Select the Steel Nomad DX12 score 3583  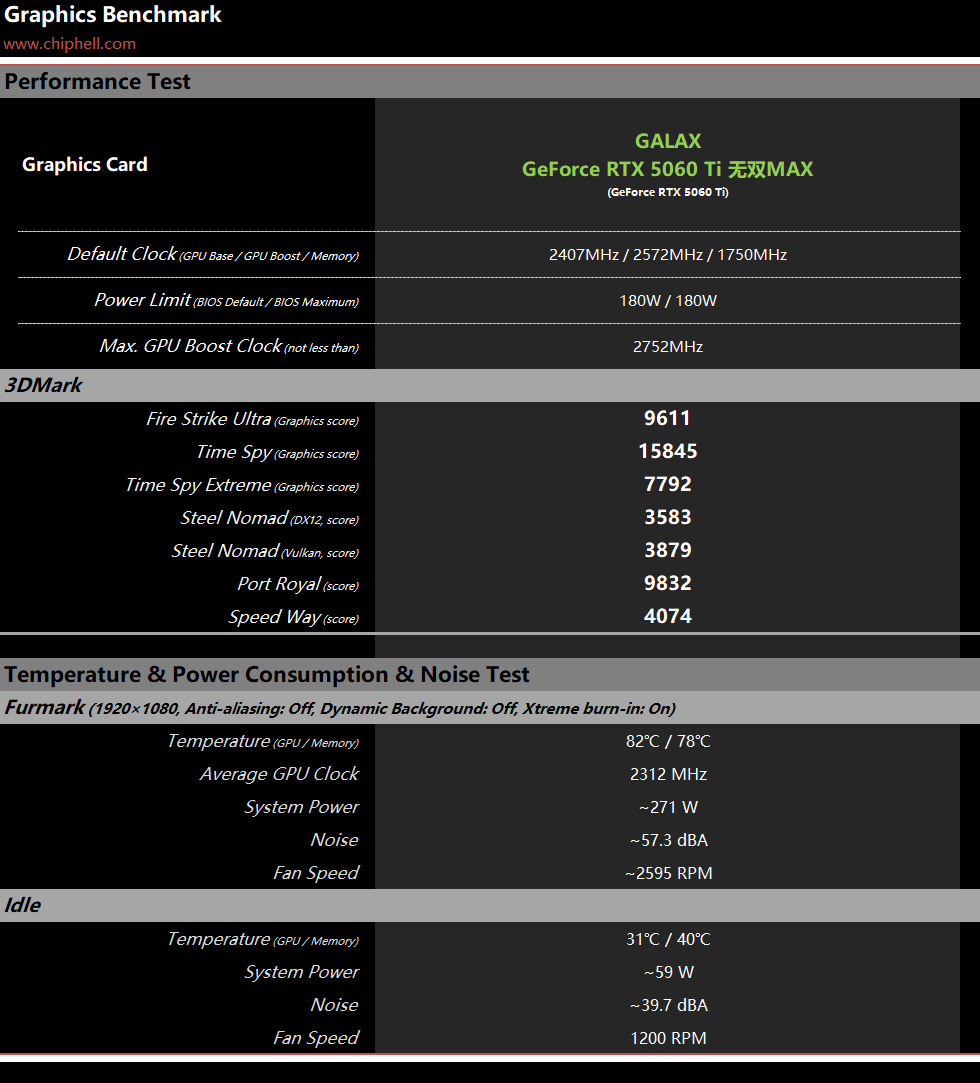point(667,517)
